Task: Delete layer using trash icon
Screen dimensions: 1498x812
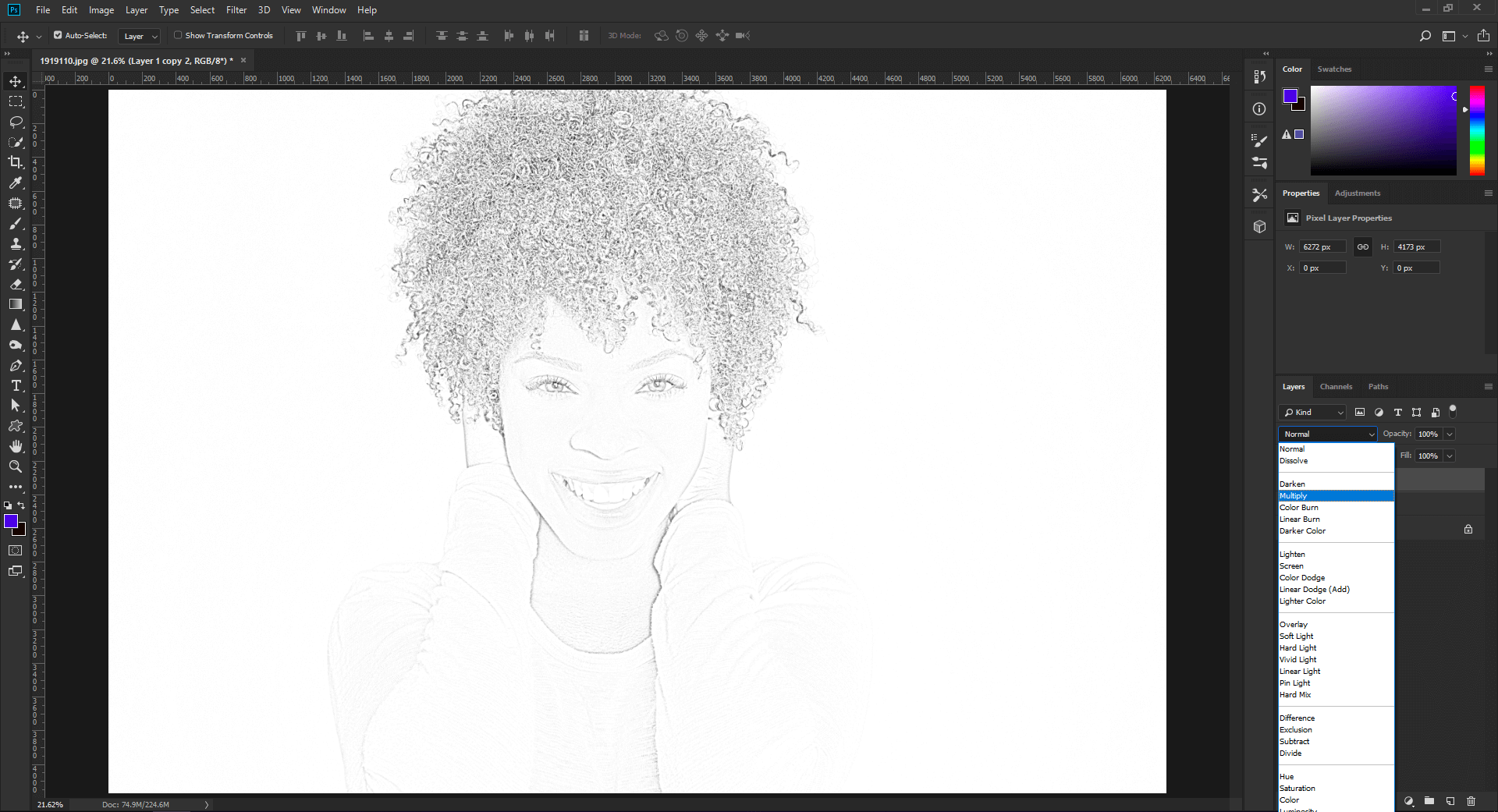Action: [x=1472, y=801]
